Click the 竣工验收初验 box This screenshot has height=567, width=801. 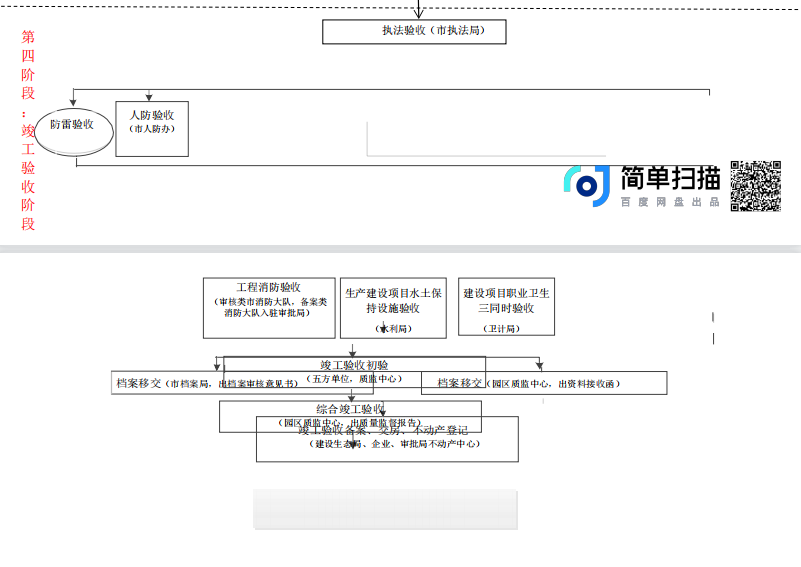click(x=354, y=365)
